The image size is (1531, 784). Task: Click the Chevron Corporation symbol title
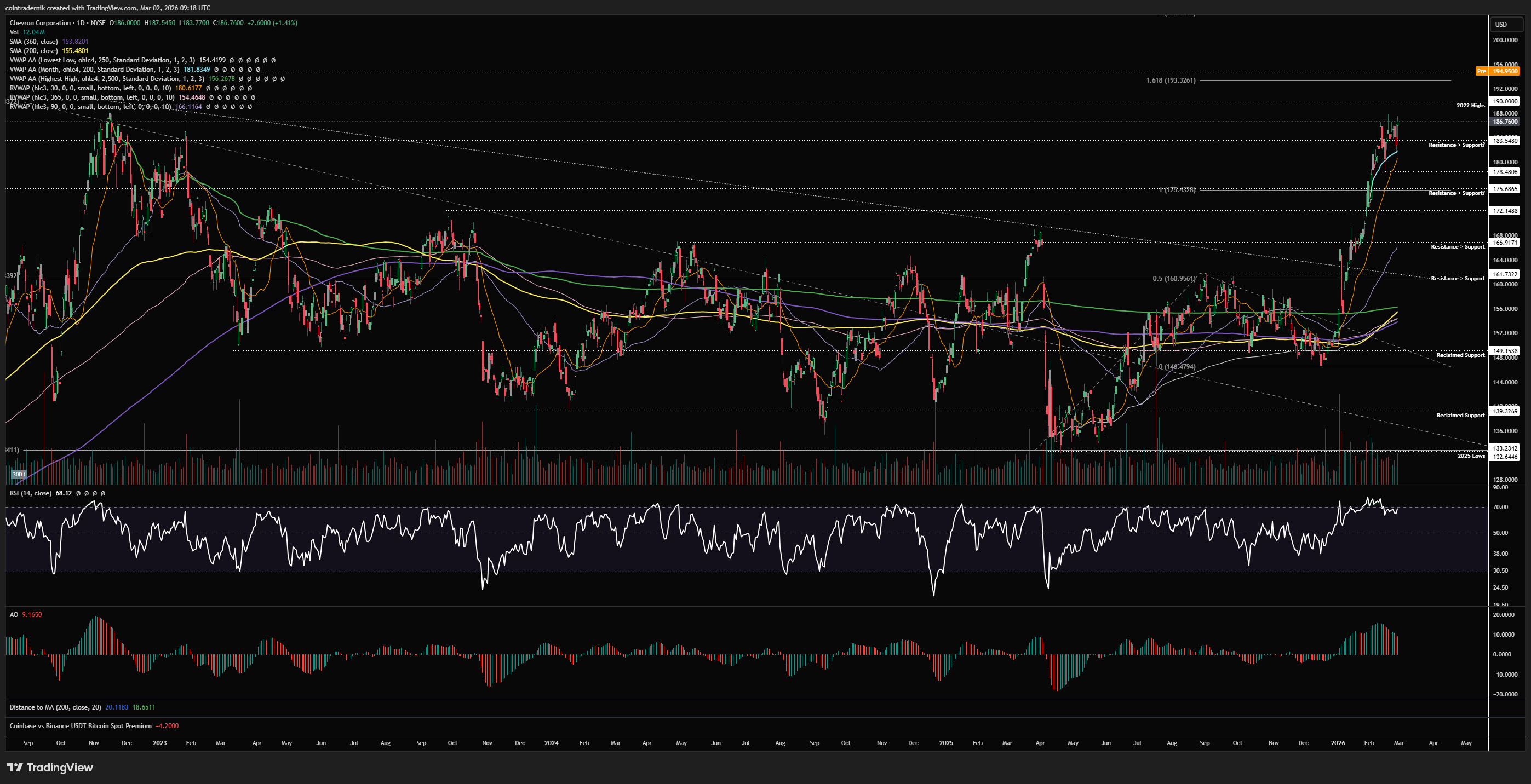click(40, 22)
